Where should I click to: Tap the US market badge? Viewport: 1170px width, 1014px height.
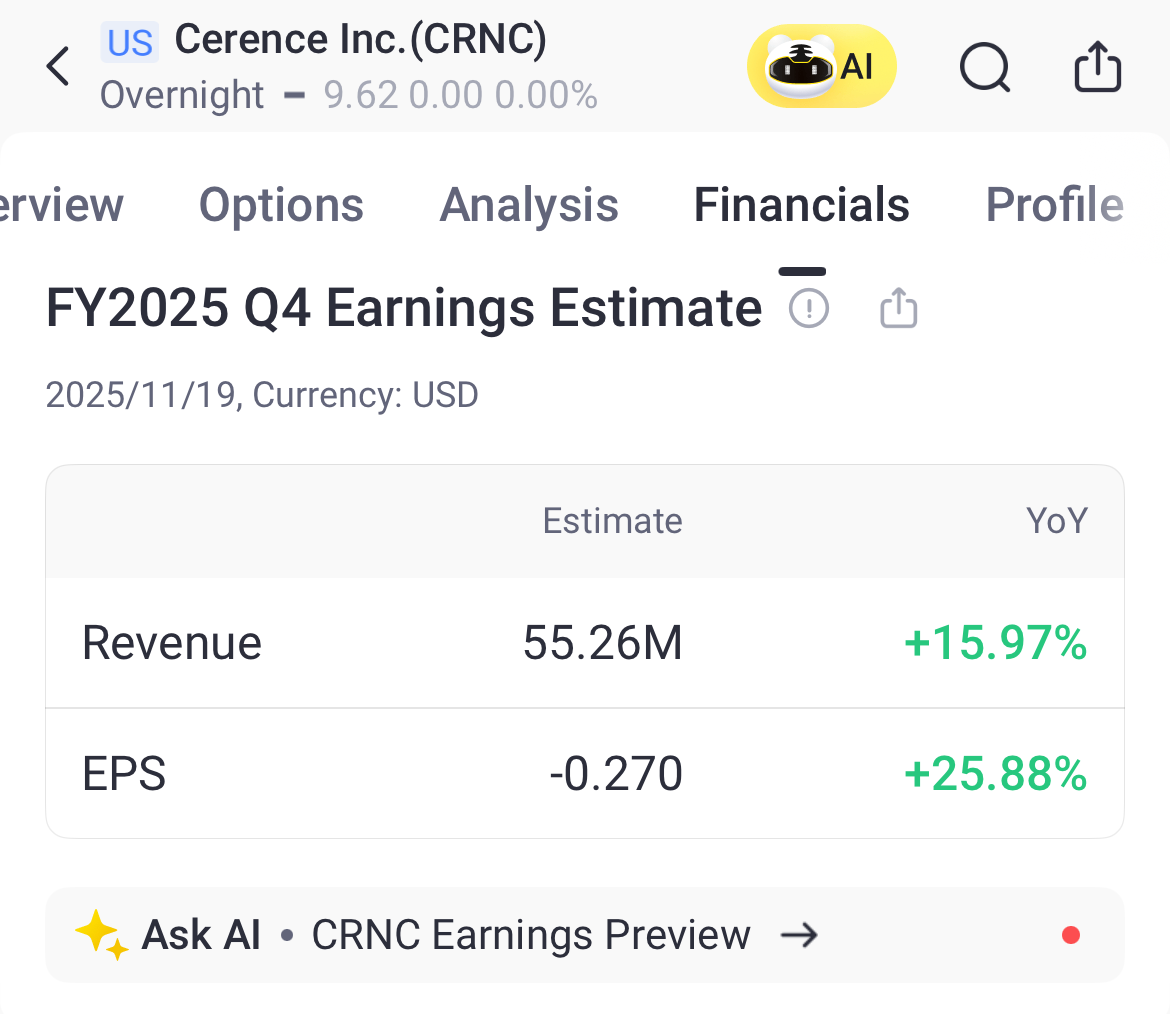[x=130, y=43]
